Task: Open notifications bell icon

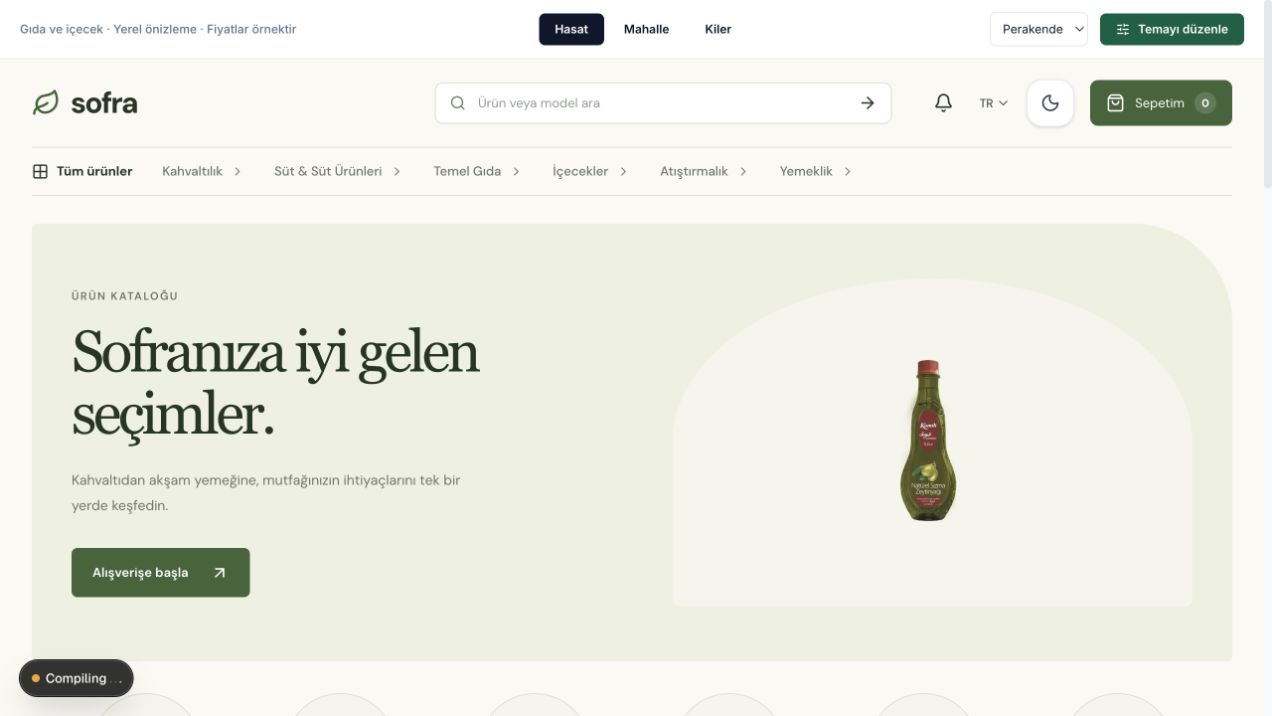Action: (x=943, y=103)
